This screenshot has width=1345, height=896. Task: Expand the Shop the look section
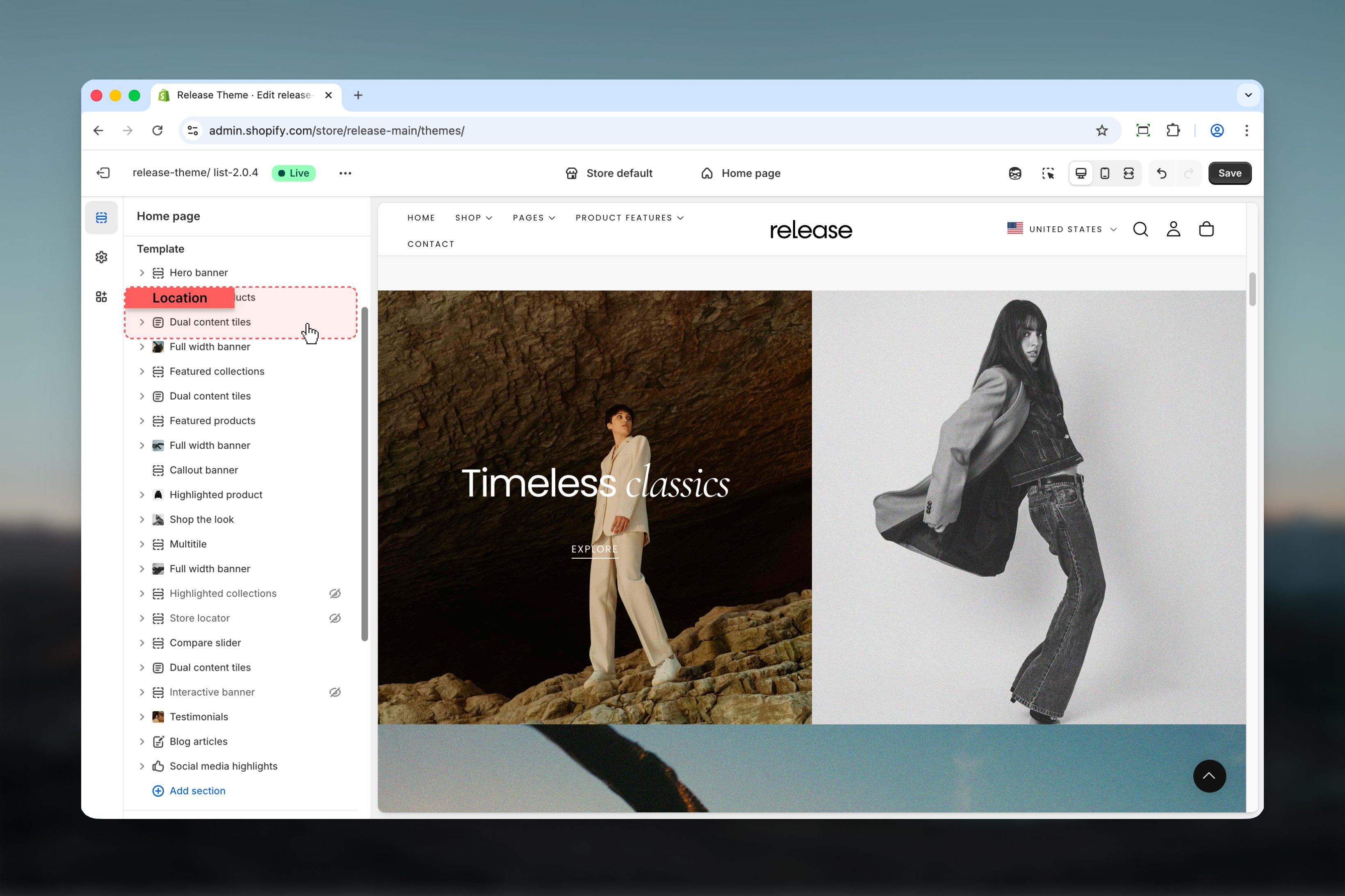[142, 519]
